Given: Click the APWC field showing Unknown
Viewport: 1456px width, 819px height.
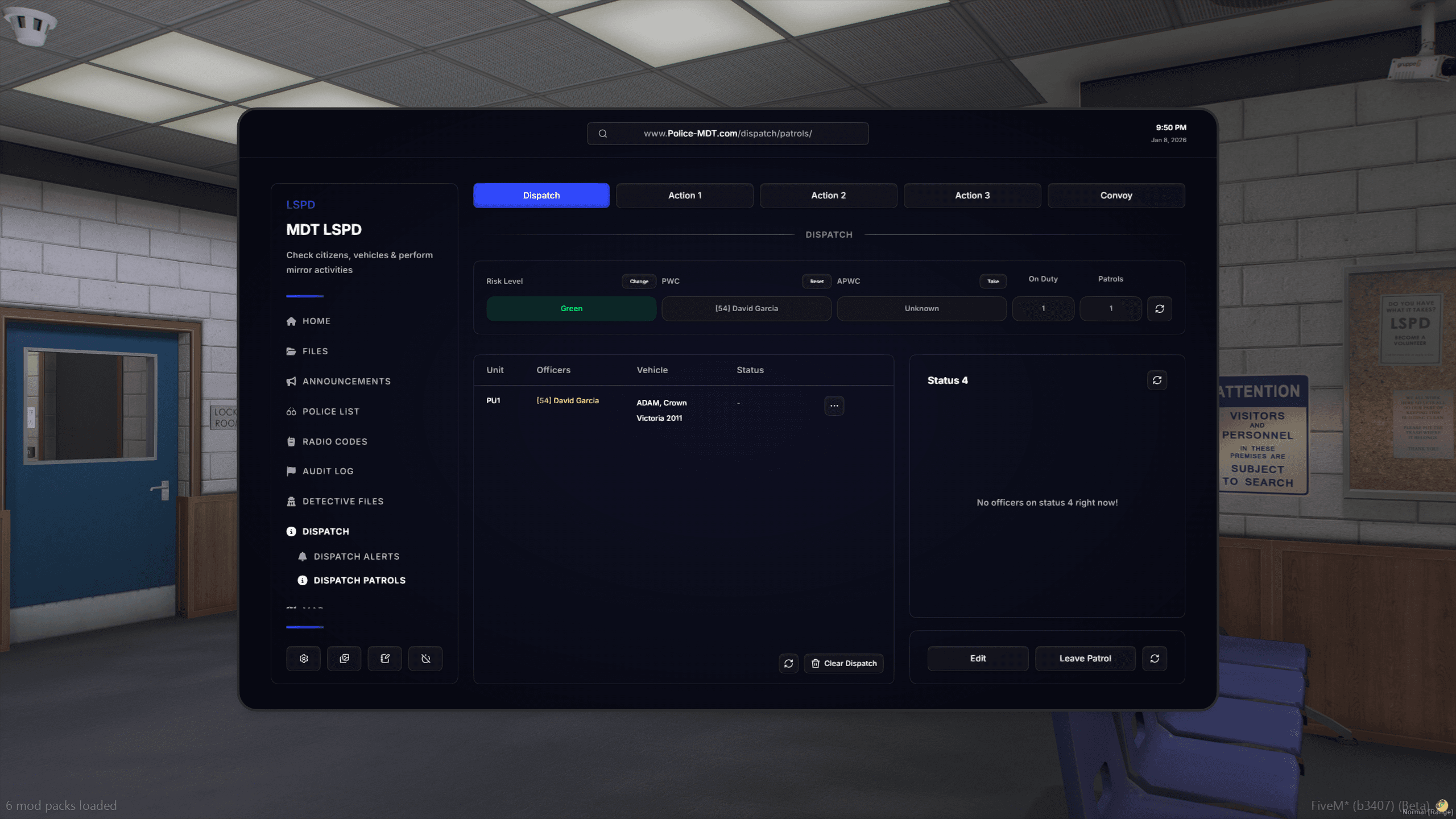Looking at the screenshot, I should 921,308.
